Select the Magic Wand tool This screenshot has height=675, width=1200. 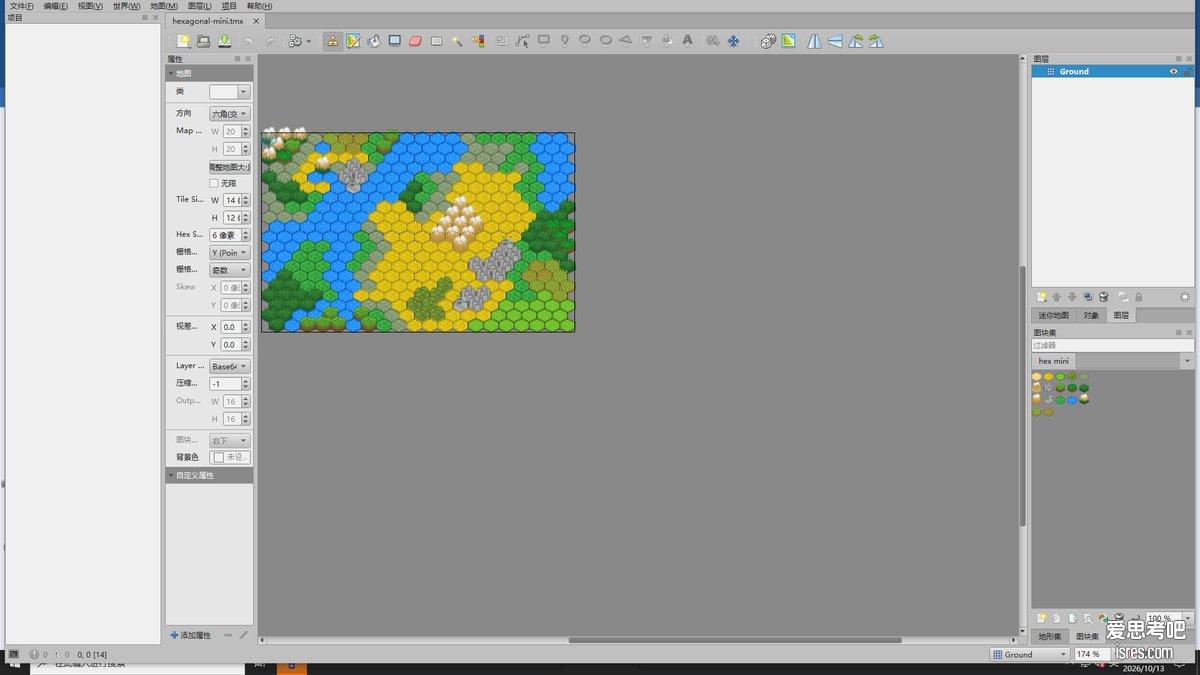457,41
